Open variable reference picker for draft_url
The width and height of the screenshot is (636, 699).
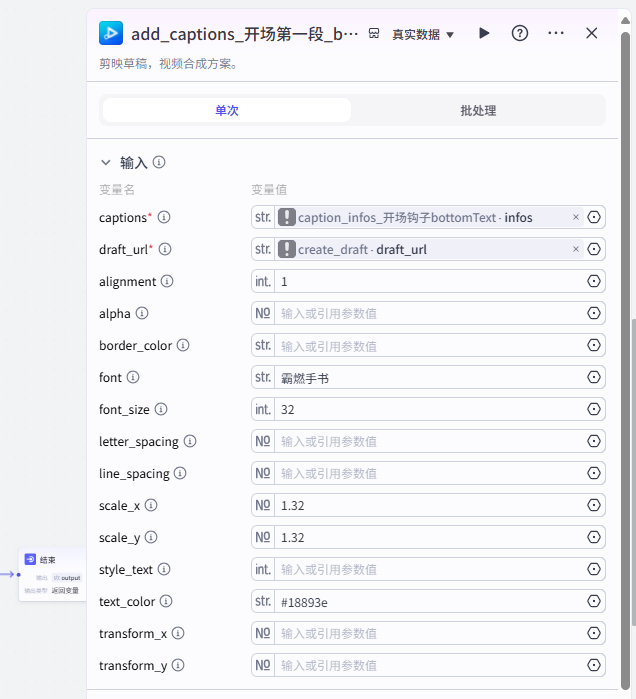(594, 249)
